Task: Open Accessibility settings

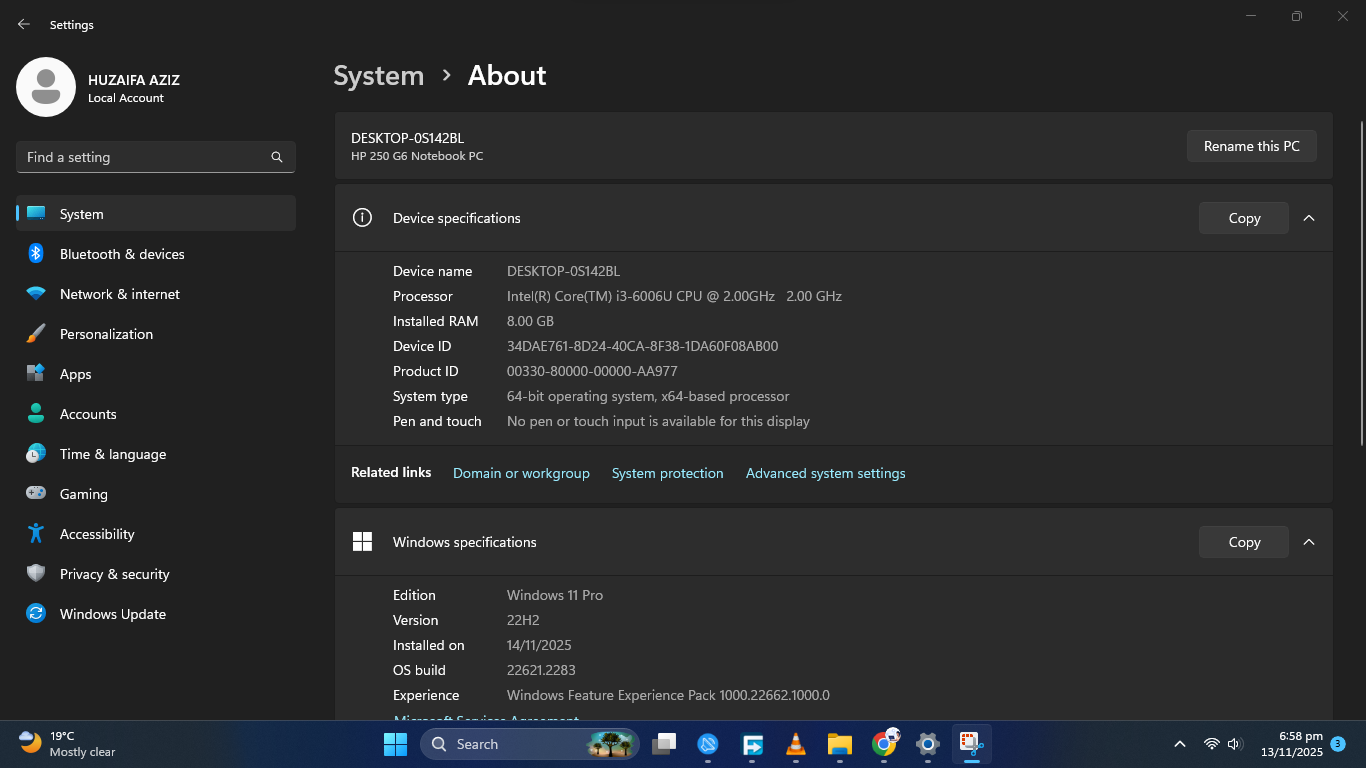Action: pyautogui.click(x=96, y=534)
